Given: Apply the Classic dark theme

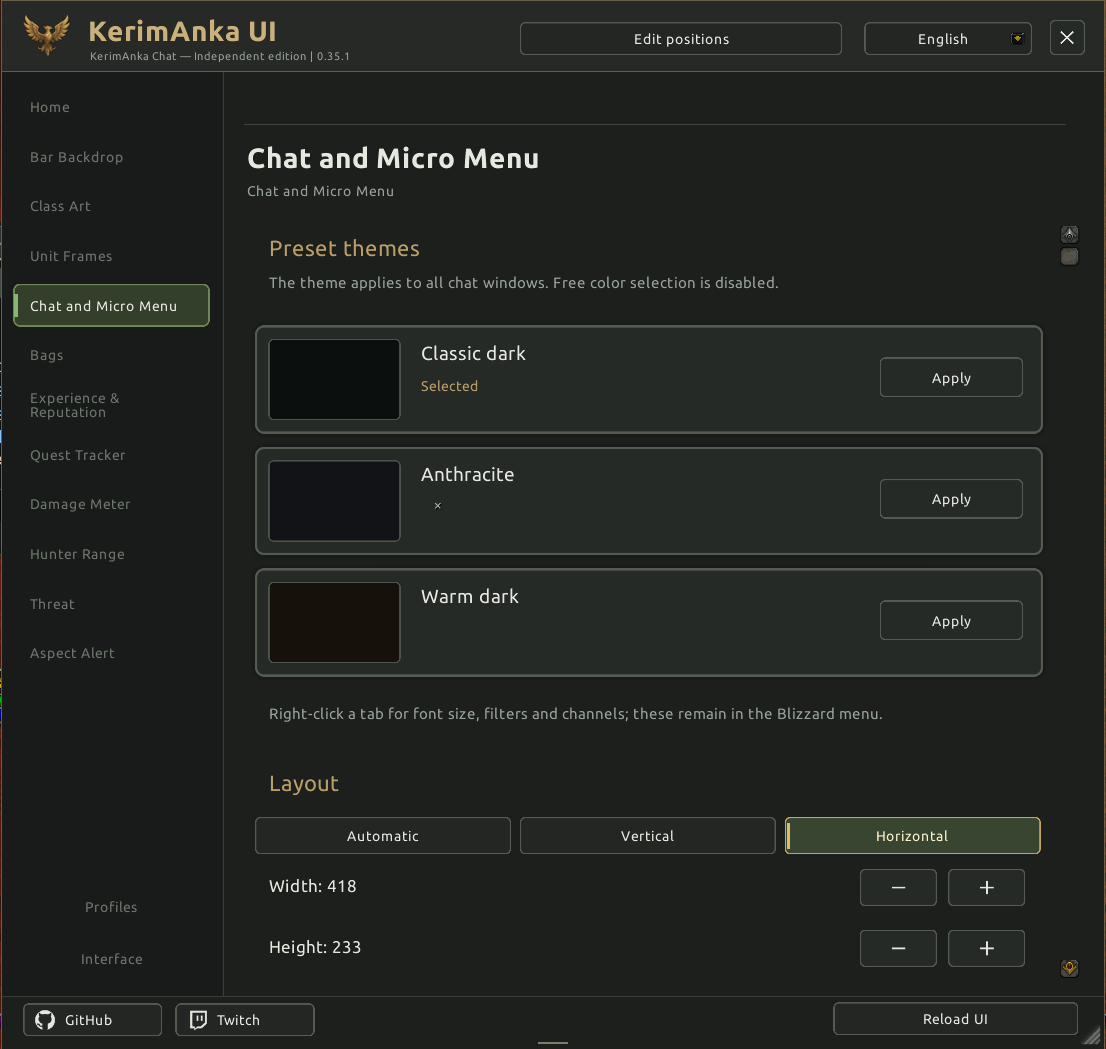Looking at the screenshot, I should click(x=951, y=377).
